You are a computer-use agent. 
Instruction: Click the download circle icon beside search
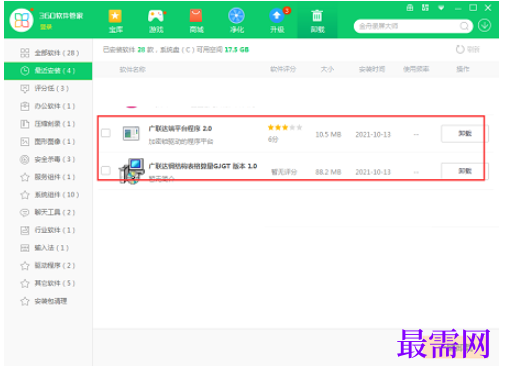tap(484, 26)
